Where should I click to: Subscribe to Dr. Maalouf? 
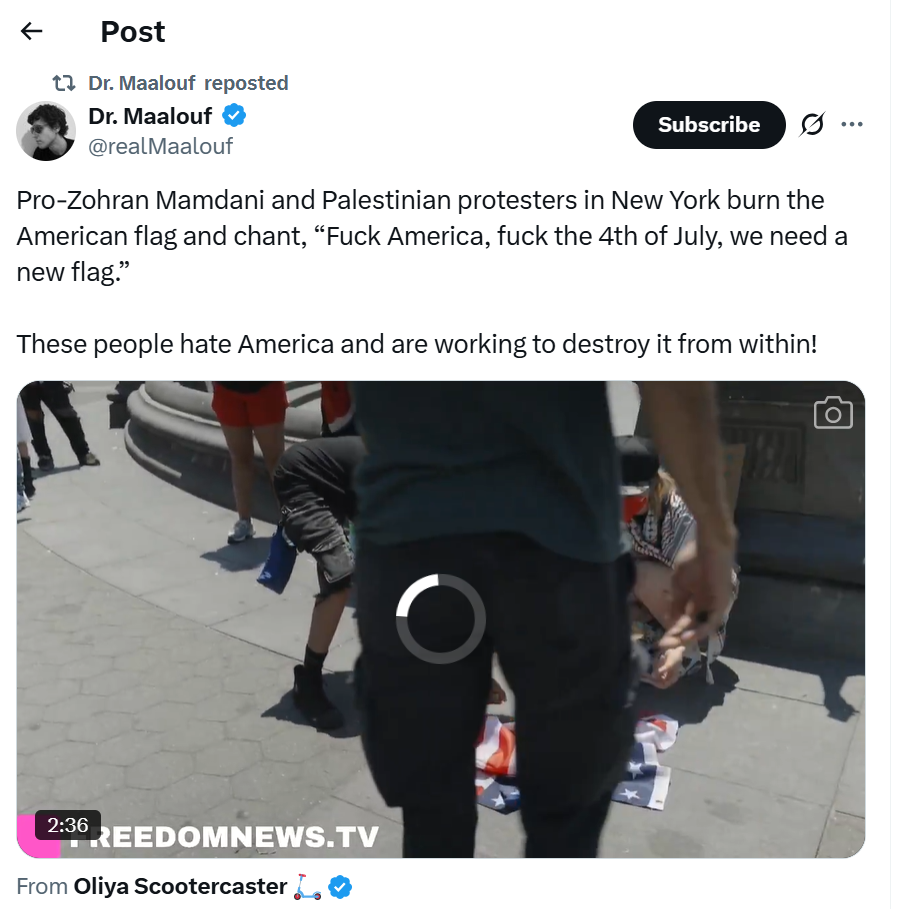(709, 125)
